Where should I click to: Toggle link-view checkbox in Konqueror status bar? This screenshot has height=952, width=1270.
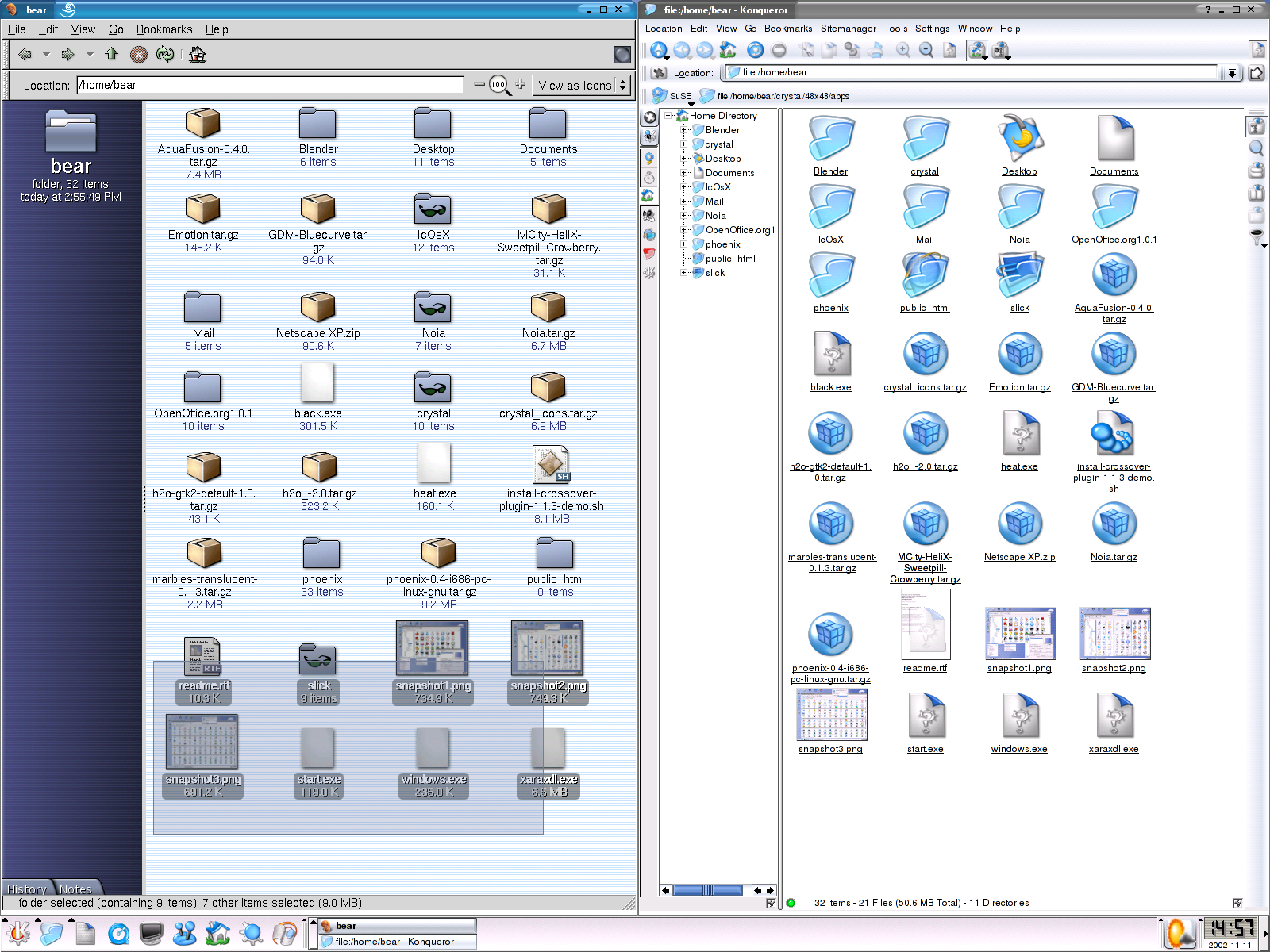(x=1237, y=903)
